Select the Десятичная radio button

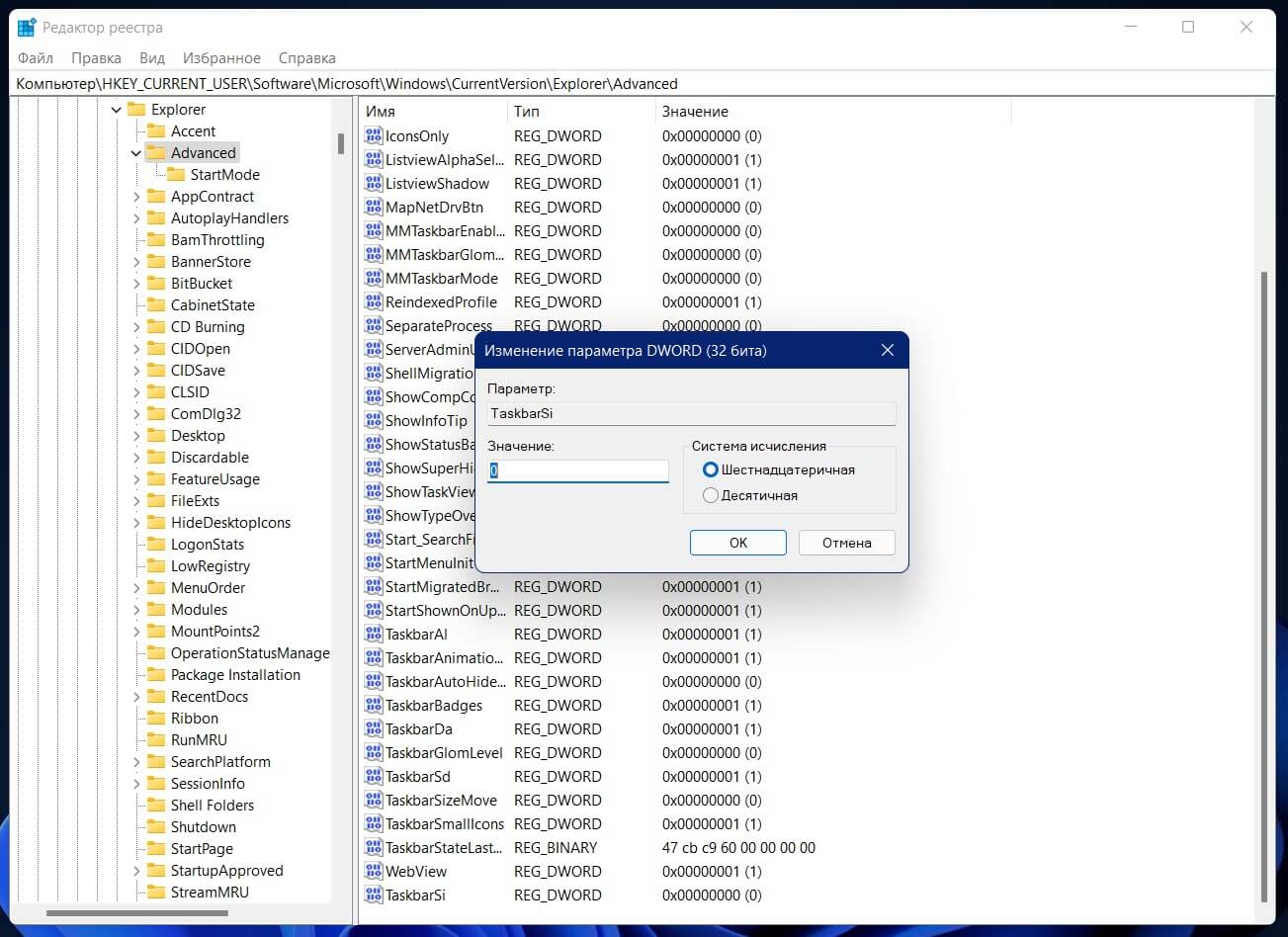(x=710, y=495)
